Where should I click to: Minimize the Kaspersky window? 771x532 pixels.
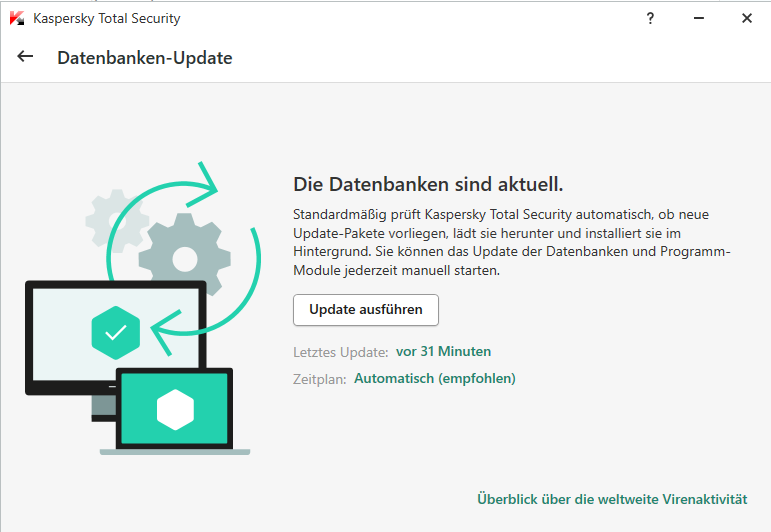699,19
